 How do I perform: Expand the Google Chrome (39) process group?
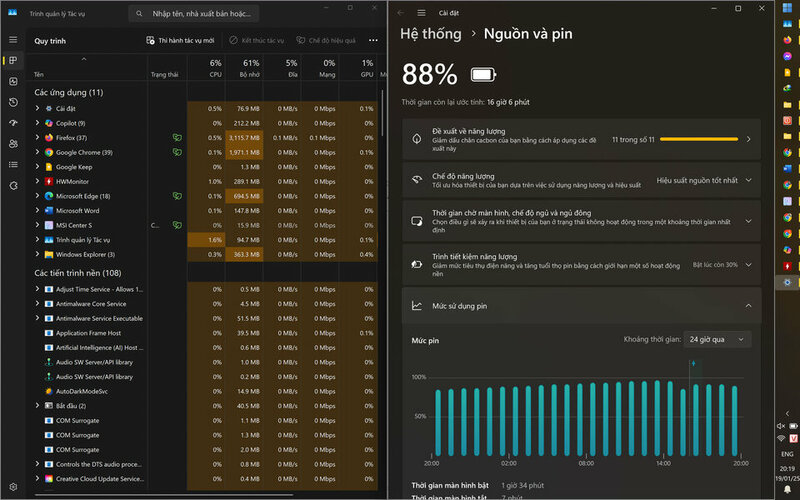coord(37,152)
